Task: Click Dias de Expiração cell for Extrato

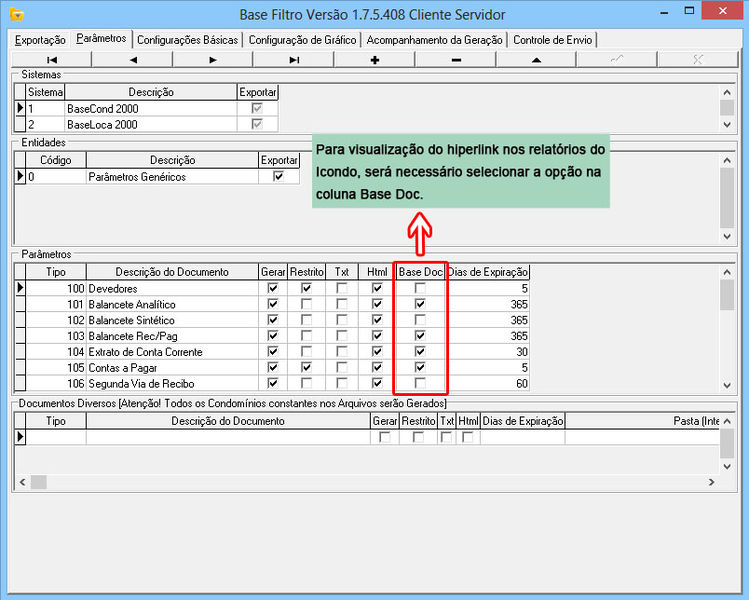Action: (488, 352)
